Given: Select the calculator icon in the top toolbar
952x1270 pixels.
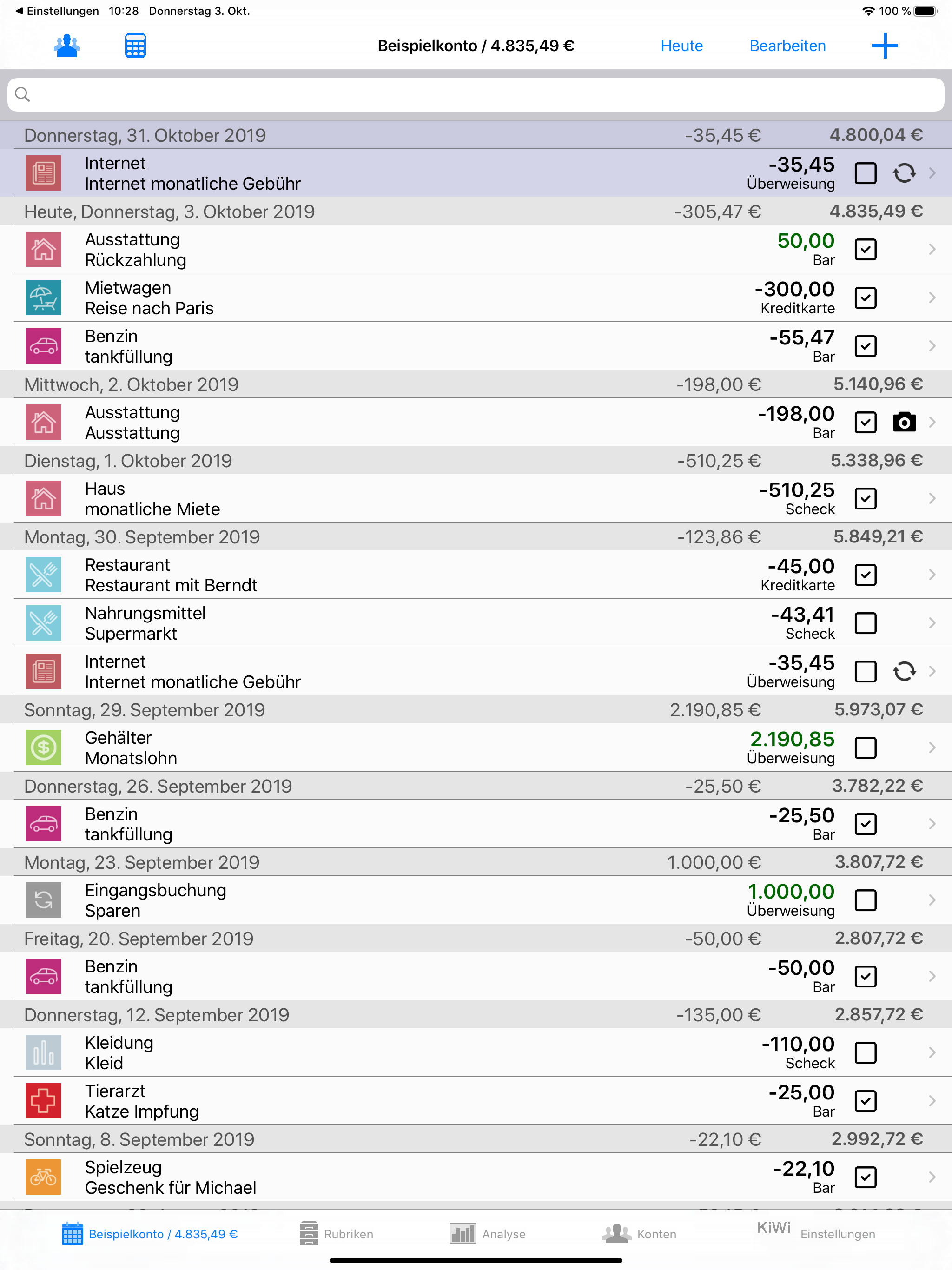Looking at the screenshot, I should (x=134, y=46).
